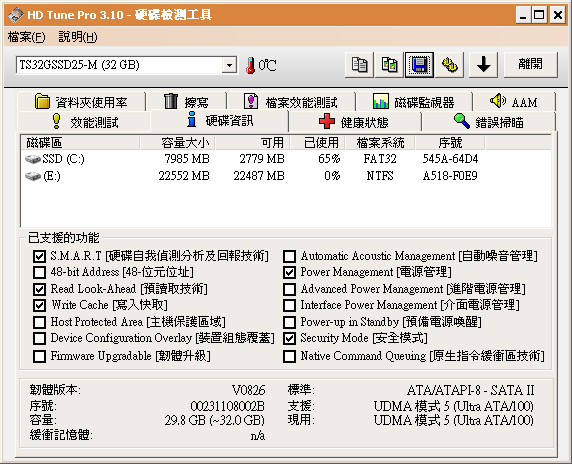Click the 可用 column header
The height and width of the screenshot is (464, 572).
pos(253,143)
